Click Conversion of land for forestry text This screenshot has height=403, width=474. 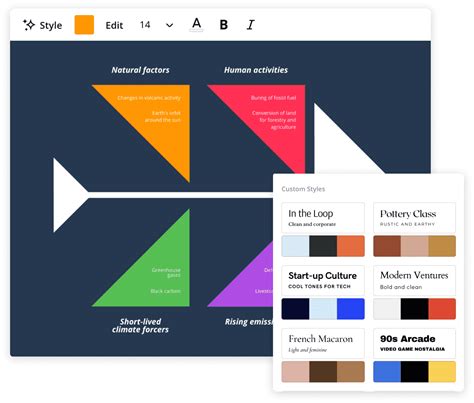pos(274,120)
